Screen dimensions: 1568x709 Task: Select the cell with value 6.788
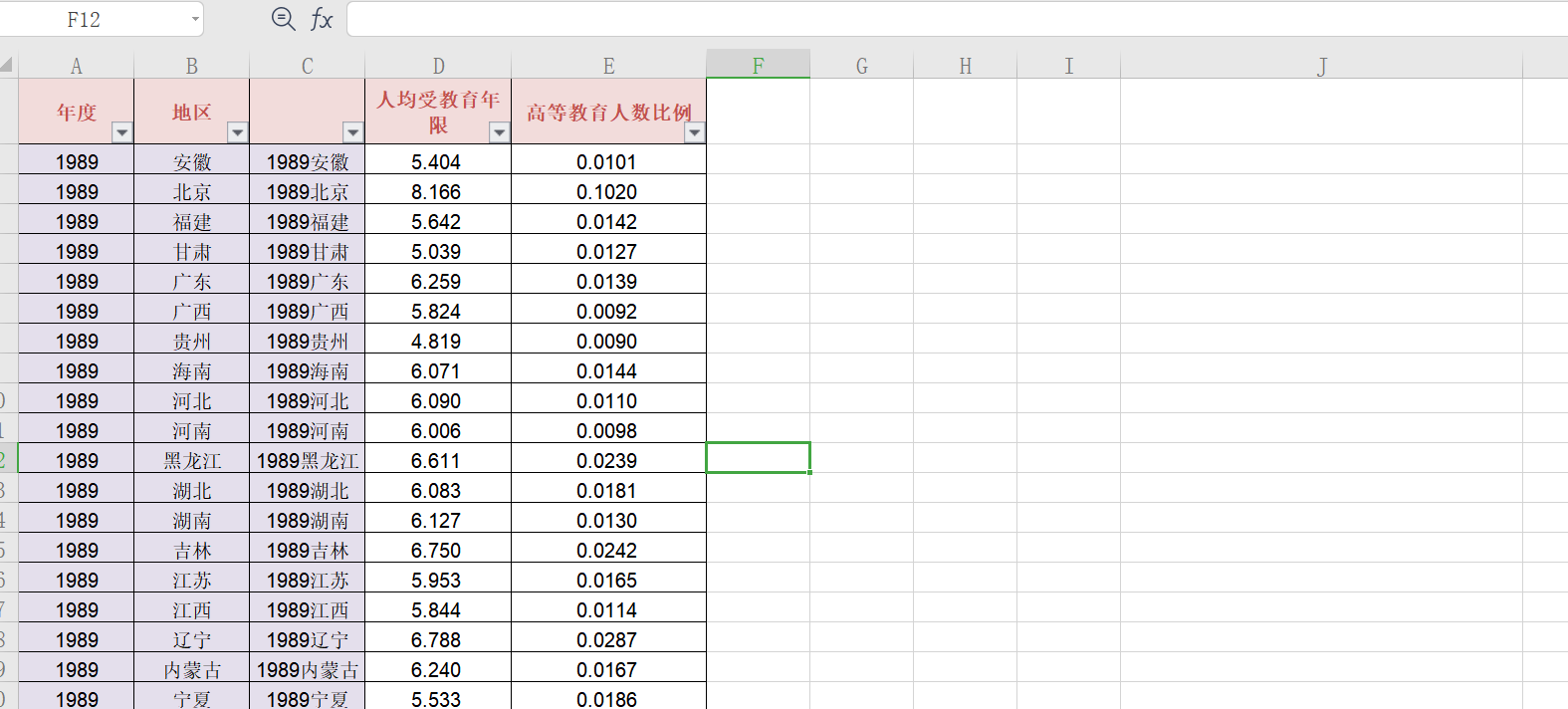click(x=438, y=639)
